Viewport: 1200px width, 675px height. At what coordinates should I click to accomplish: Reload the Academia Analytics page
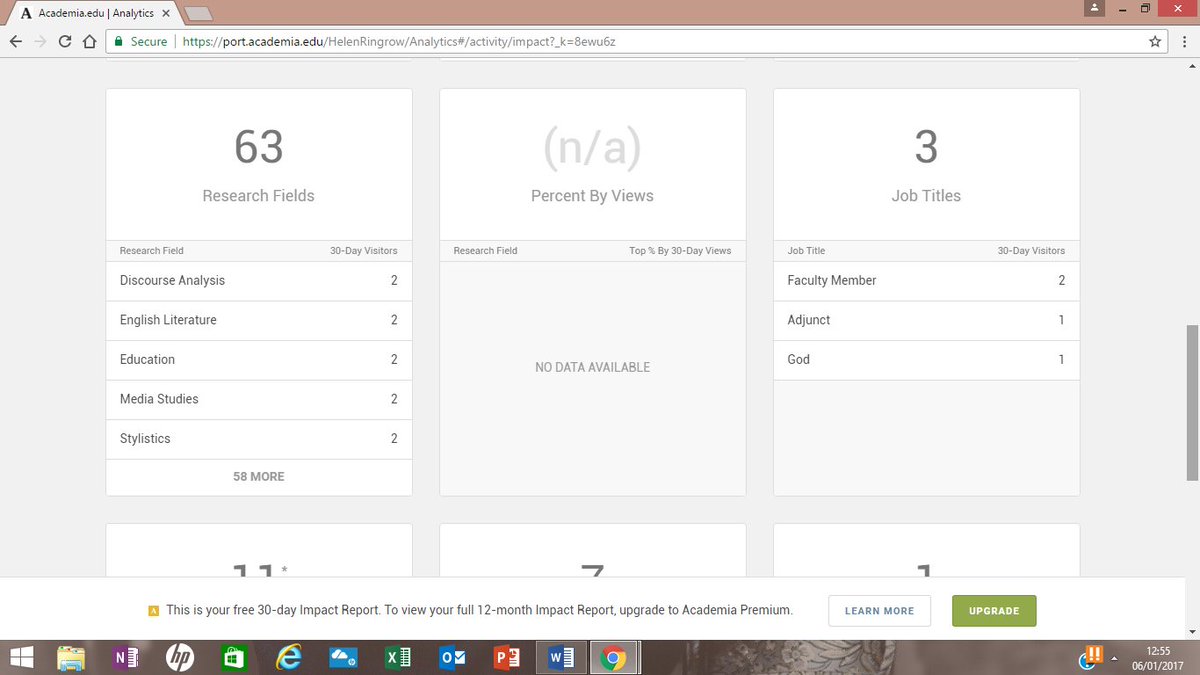(65, 42)
